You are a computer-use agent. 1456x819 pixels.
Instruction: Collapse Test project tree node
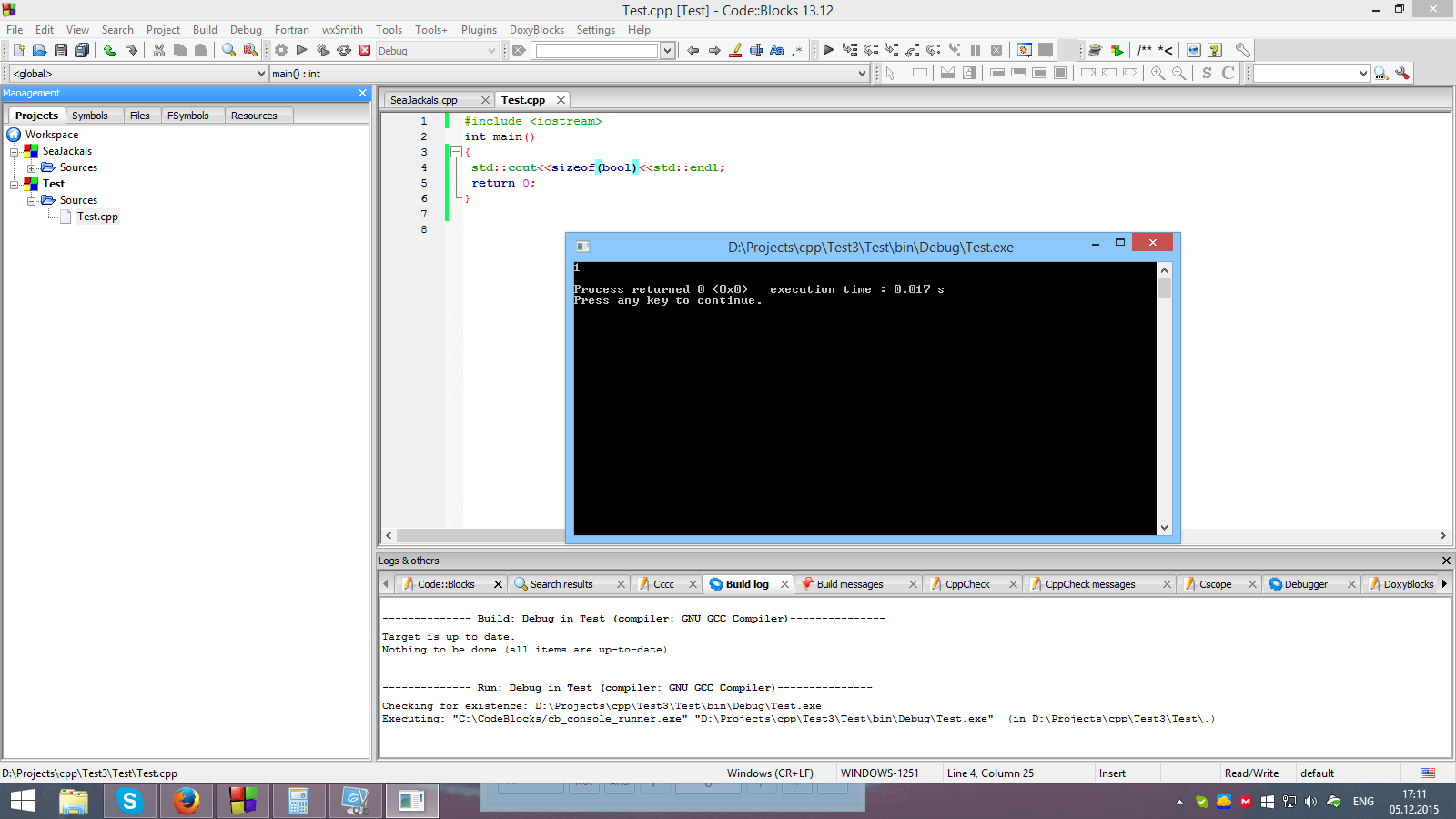tap(15, 184)
